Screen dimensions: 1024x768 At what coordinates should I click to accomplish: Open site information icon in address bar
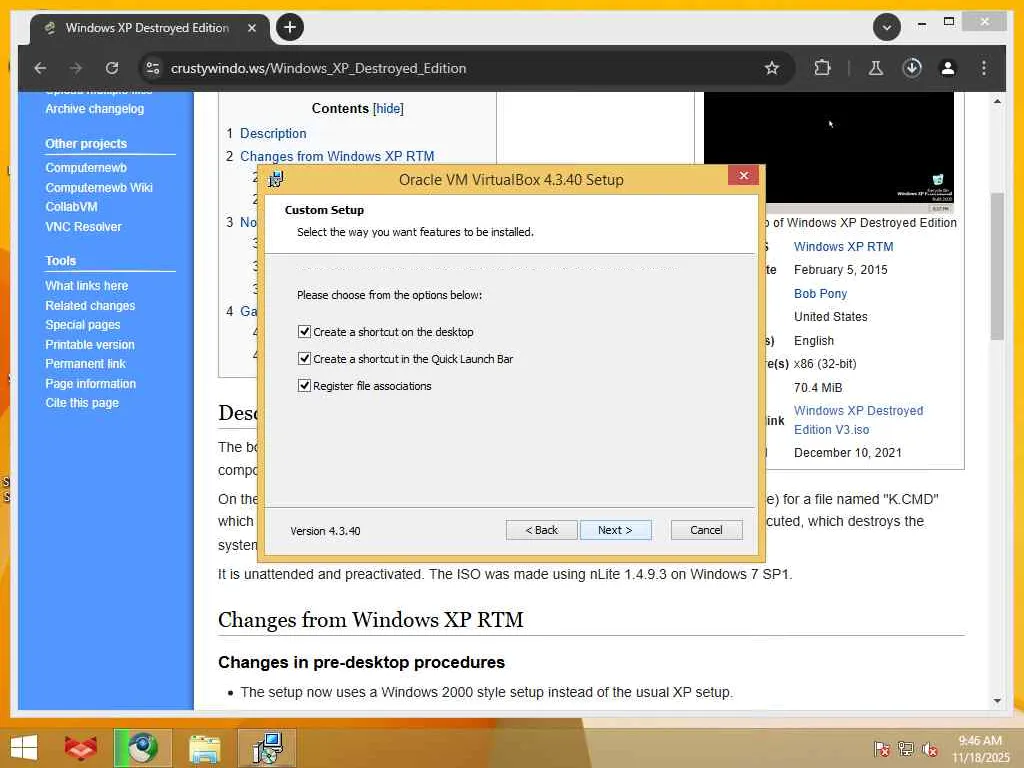click(153, 68)
